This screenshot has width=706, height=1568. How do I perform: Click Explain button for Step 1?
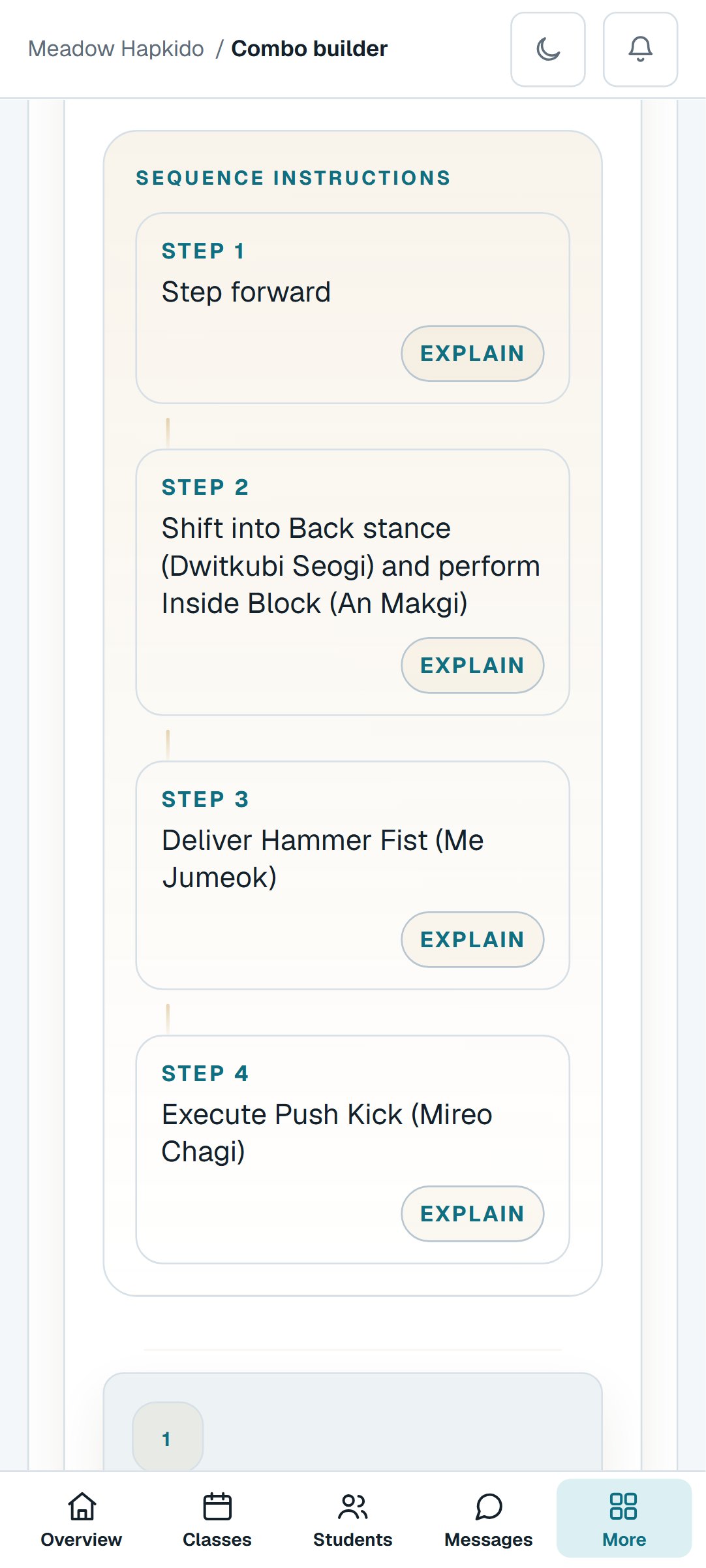[x=472, y=354]
